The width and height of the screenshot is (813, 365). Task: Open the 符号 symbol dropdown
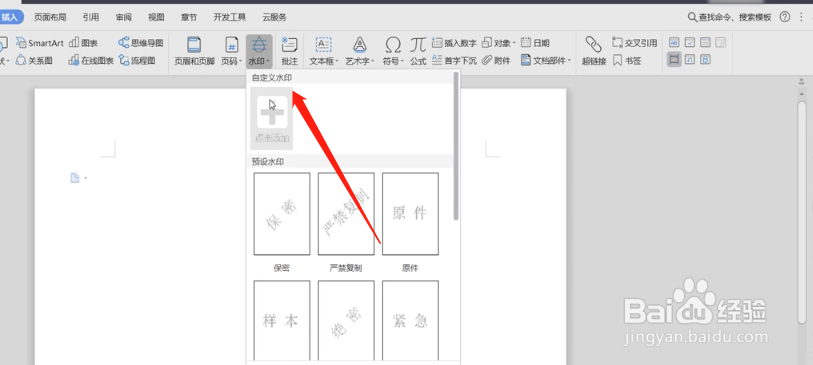(394, 51)
